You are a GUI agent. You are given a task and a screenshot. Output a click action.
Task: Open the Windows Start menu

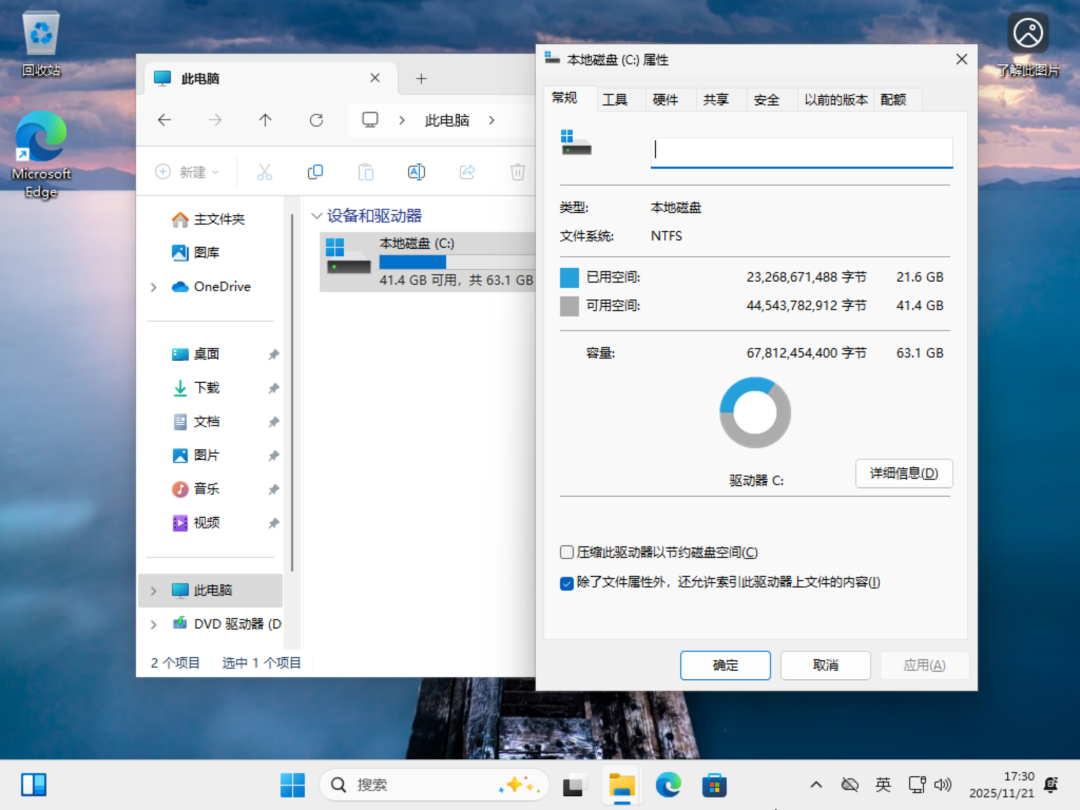click(x=292, y=785)
